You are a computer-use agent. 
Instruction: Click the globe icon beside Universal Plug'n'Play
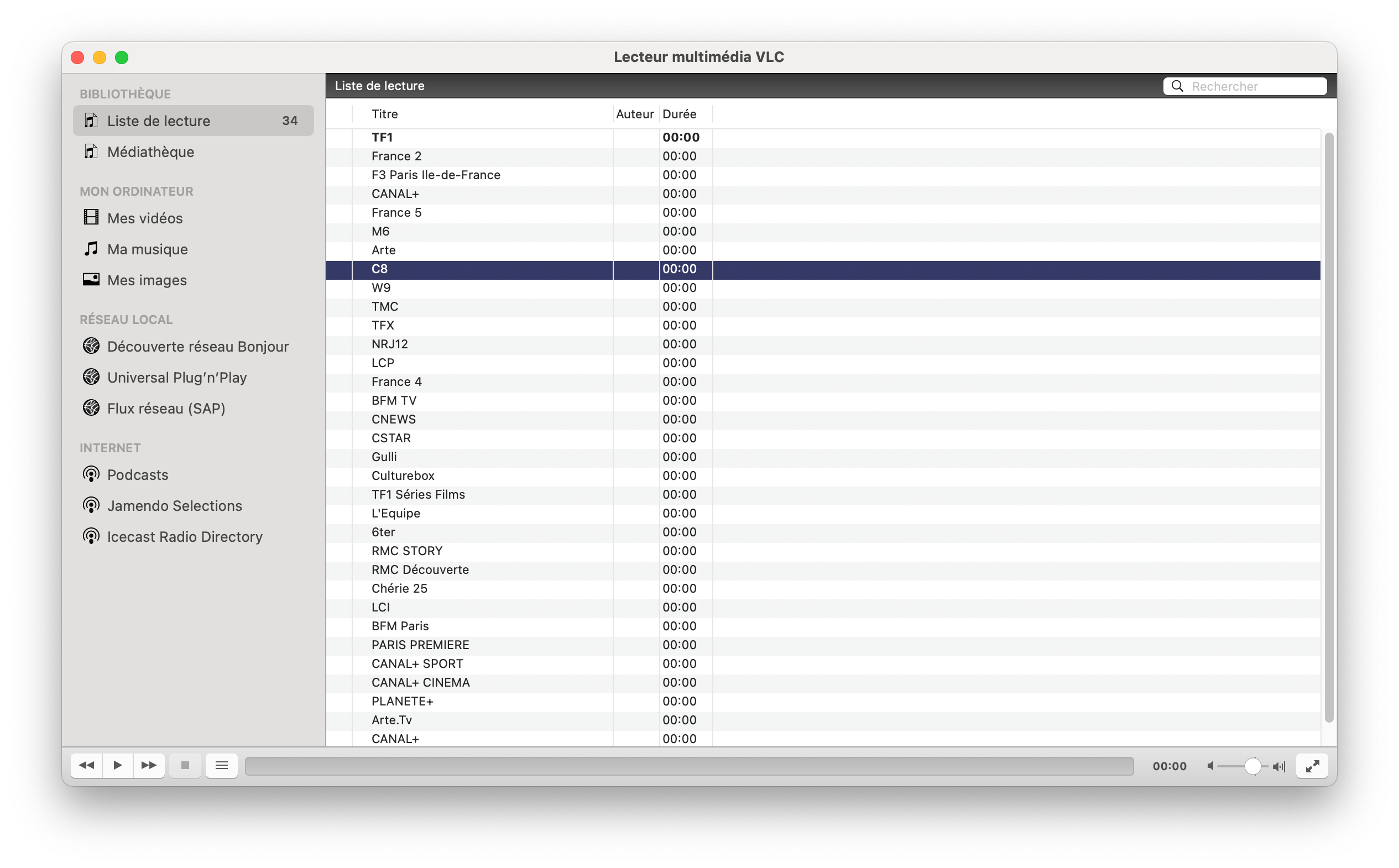coord(91,377)
